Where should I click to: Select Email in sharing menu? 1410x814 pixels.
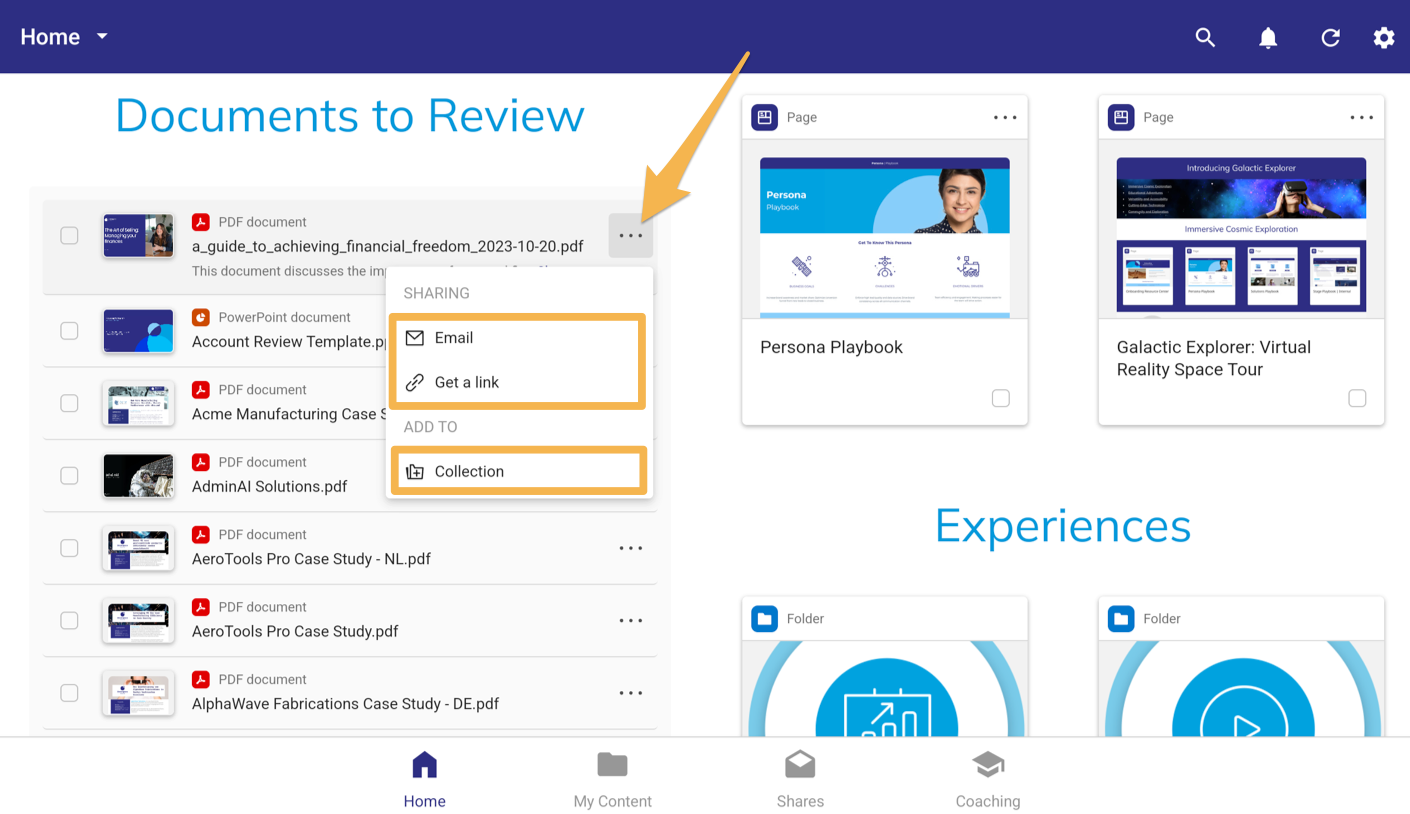[454, 338]
